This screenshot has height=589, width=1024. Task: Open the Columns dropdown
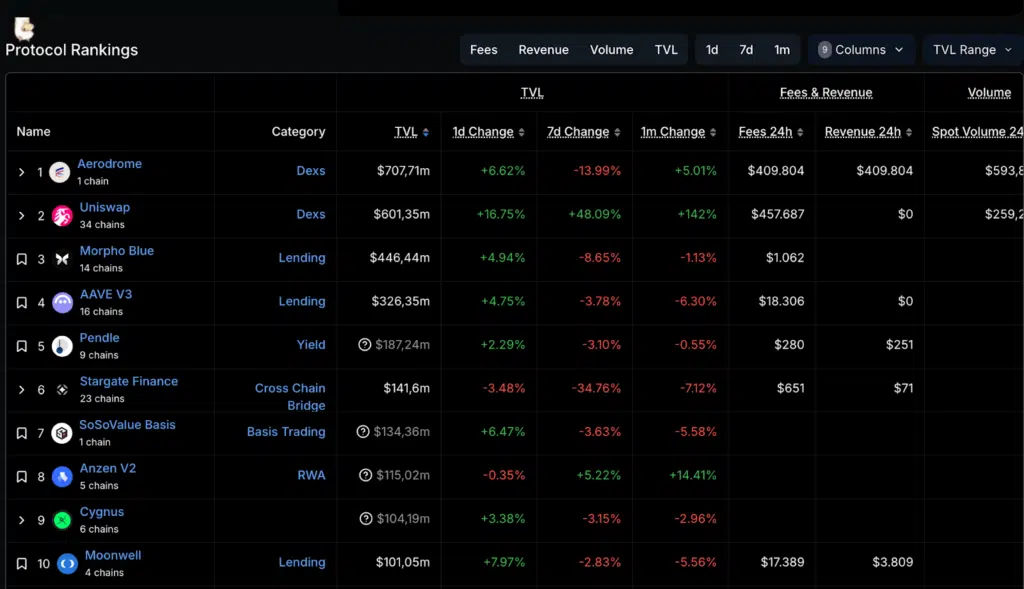point(860,50)
